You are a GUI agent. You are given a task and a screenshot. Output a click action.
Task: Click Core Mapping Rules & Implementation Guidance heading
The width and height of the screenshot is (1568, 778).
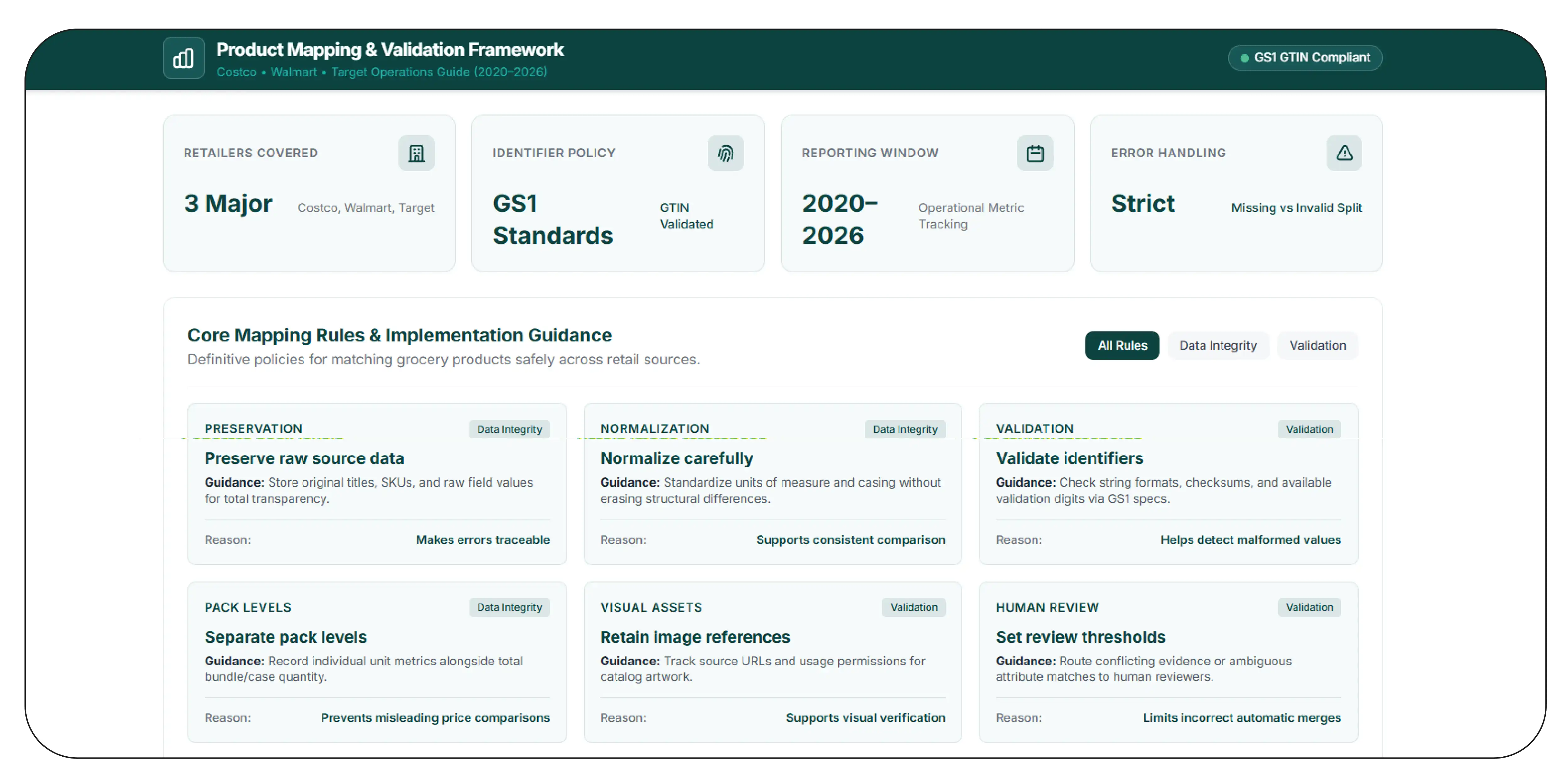pyautogui.click(x=399, y=335)
